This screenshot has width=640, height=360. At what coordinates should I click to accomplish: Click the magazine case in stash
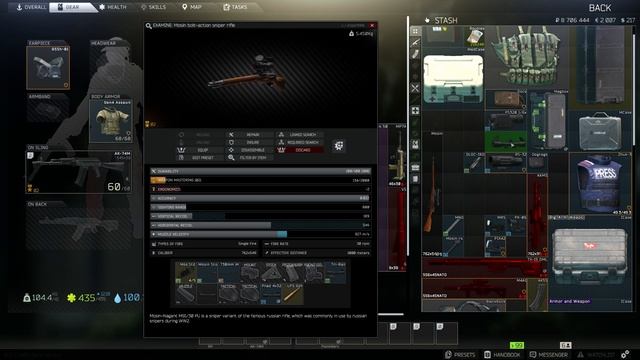click(548, 121)
